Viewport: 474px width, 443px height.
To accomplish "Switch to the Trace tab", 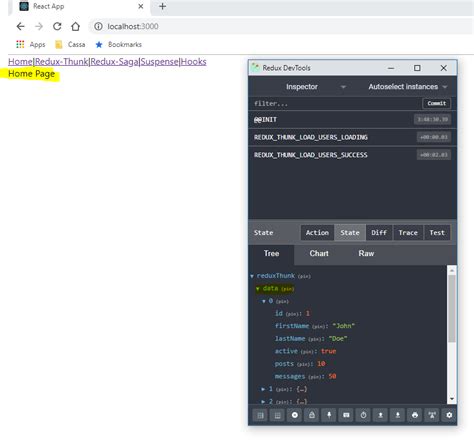I will tap(408, 233).
